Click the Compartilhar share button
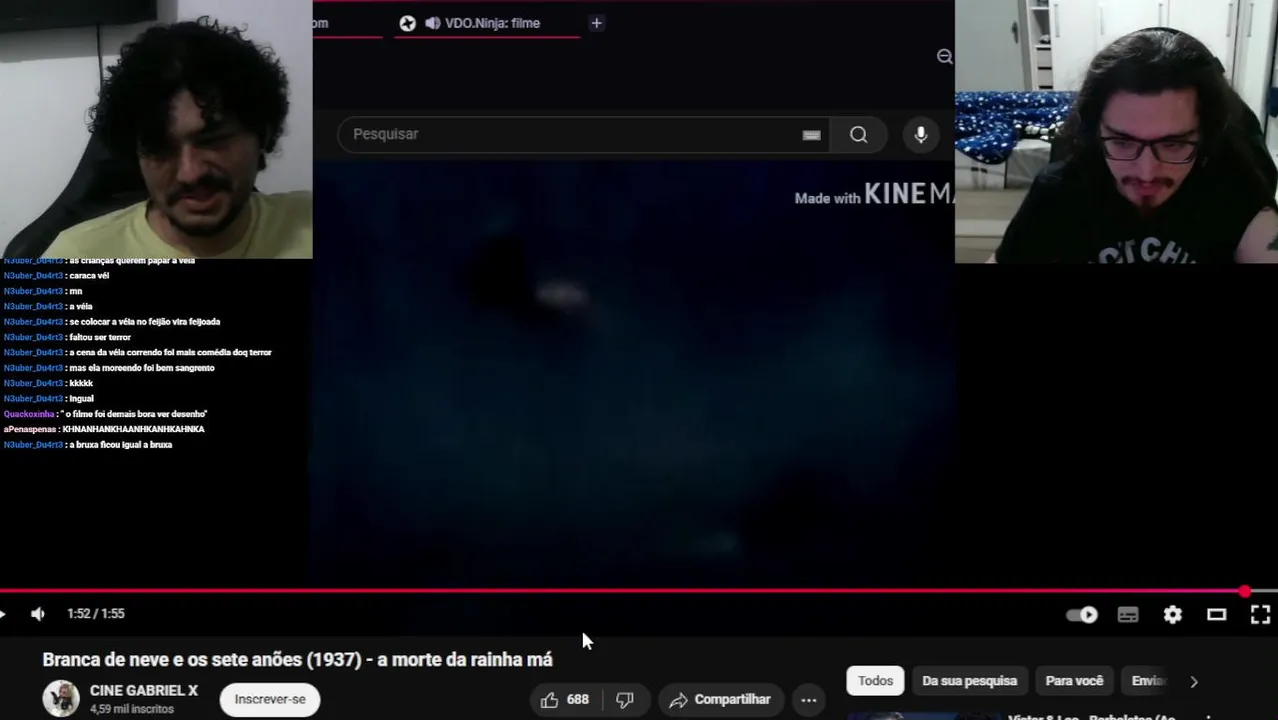Viewport: 1278px width, 720px height. 720,700
